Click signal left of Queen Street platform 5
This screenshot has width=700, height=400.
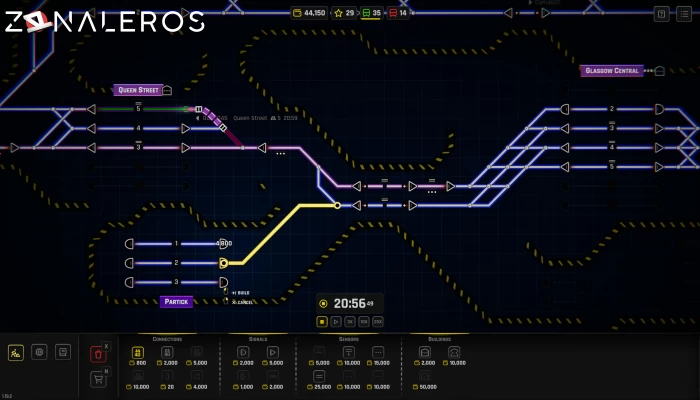[92, 109]
